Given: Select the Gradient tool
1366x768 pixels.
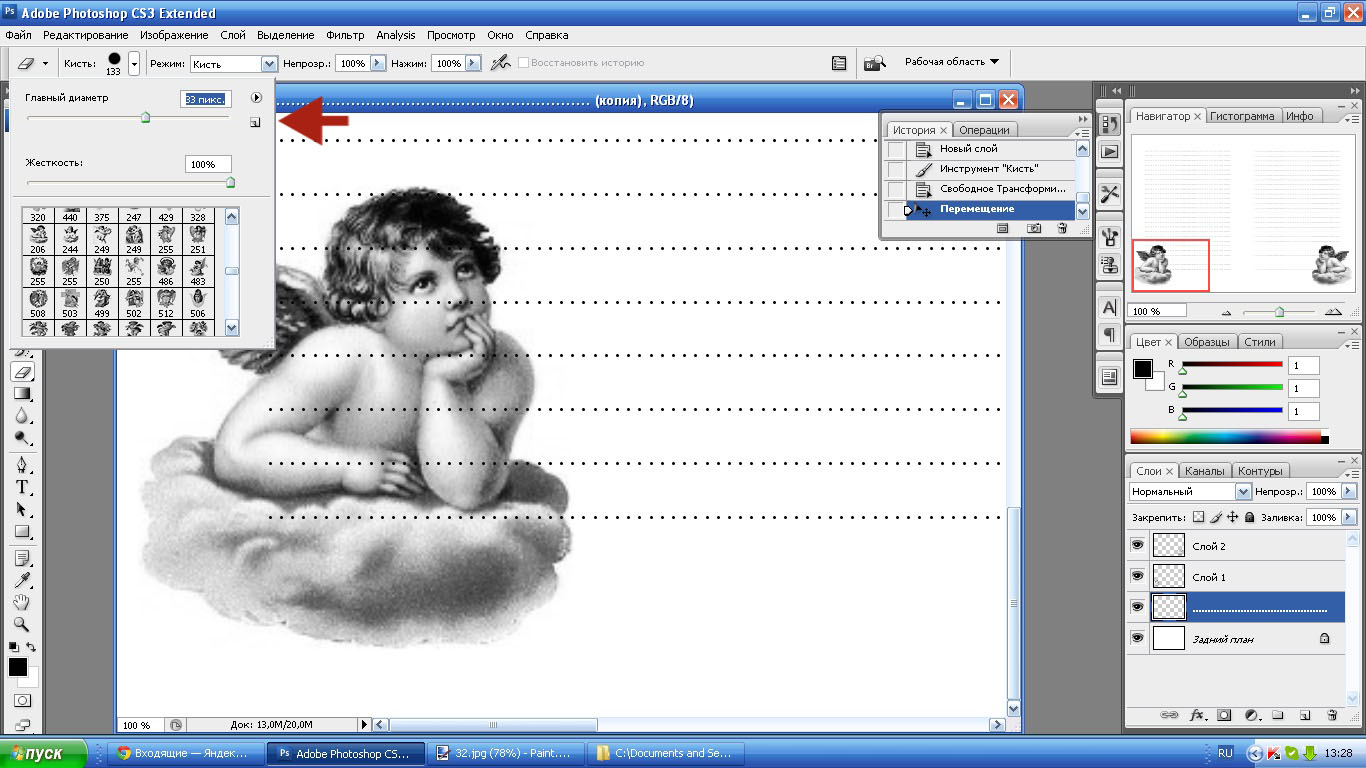Looking at the screenshot, I should (x=21, y=394).
